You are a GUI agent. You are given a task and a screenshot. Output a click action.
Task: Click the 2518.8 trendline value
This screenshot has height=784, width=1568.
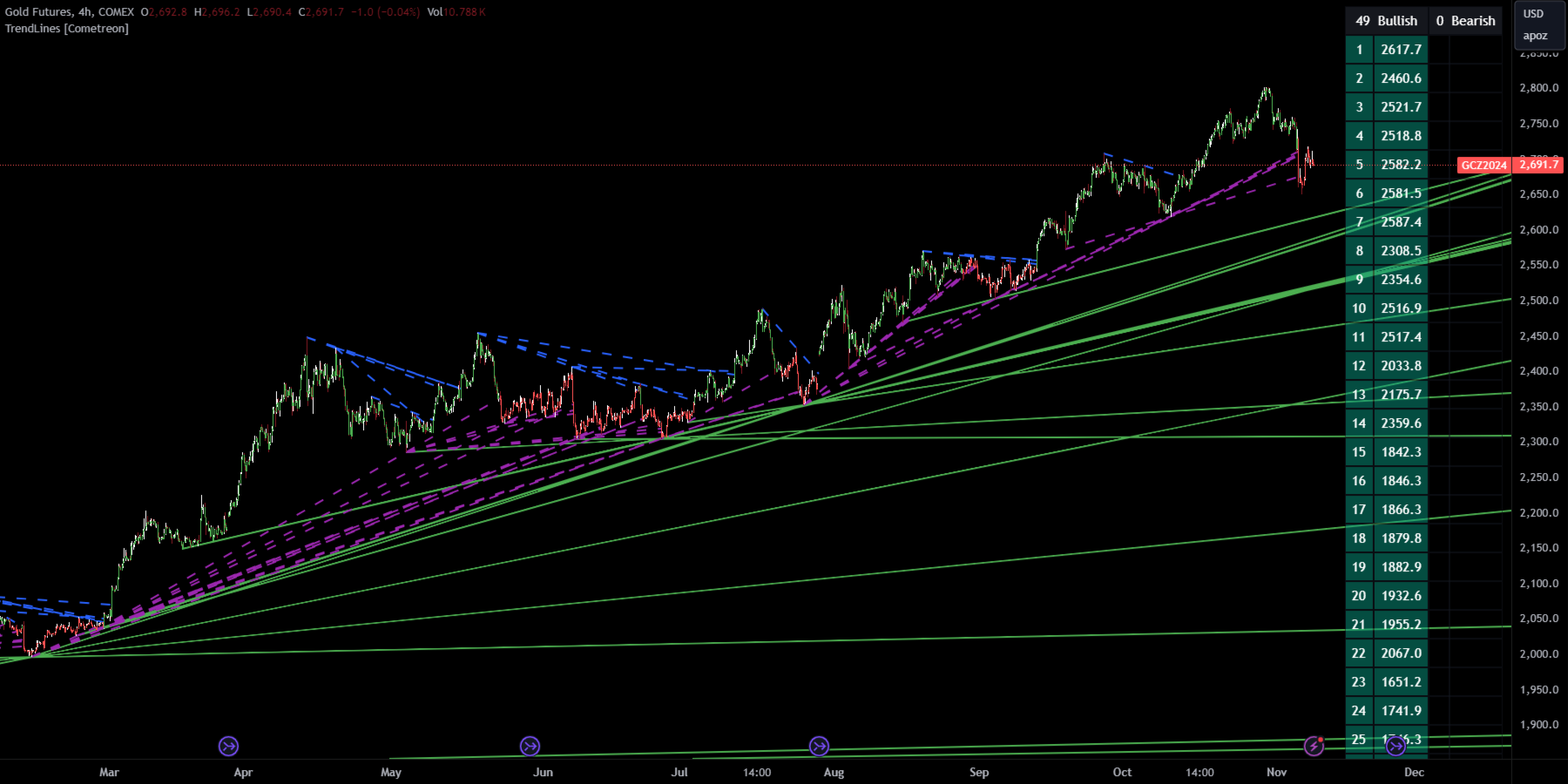[x=1401, y=136]
